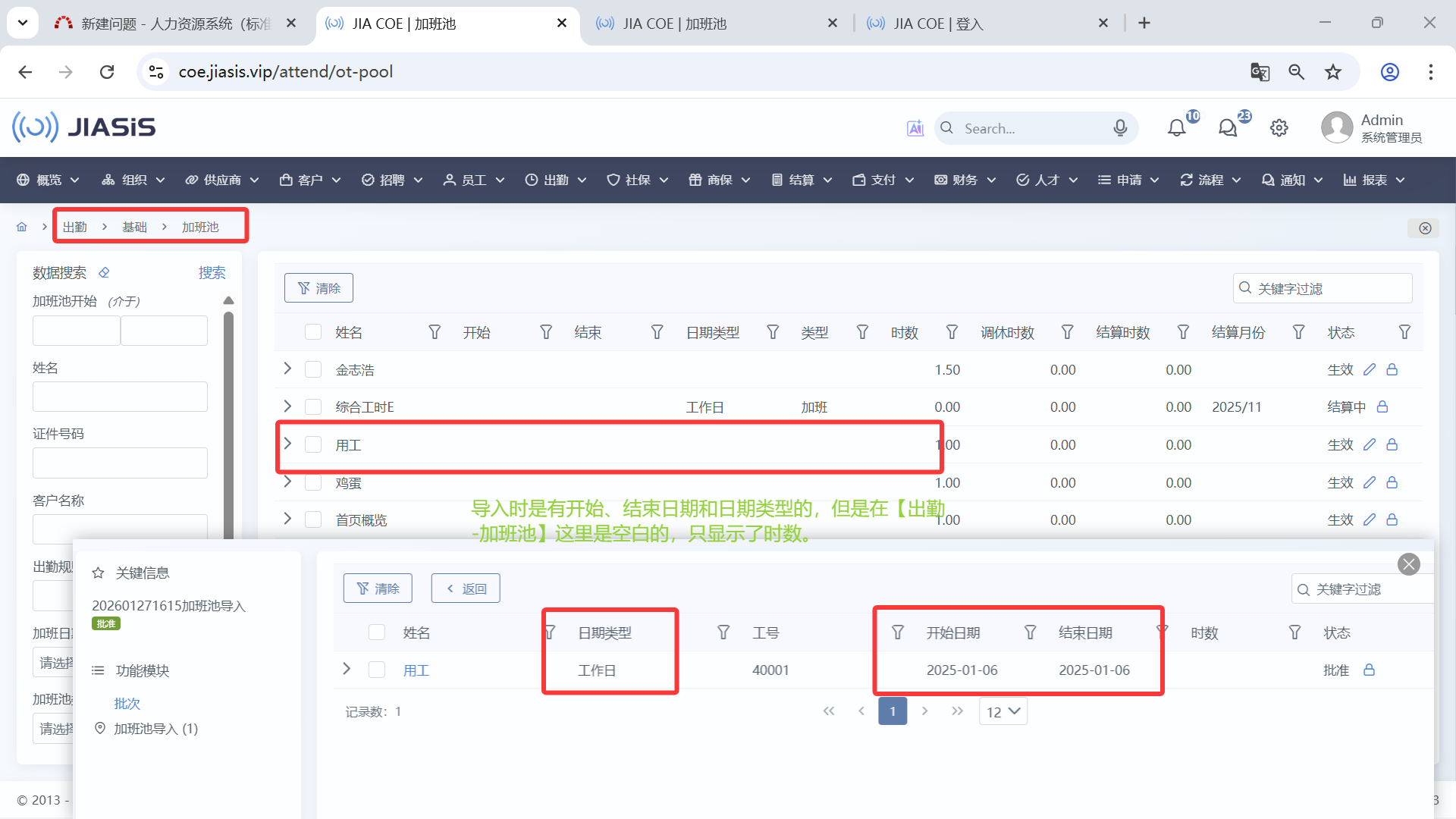The height and width of the screenshot is (819, 1456).
Task: Click the AI assistant icon beside search
Action: tap(915, 128)
